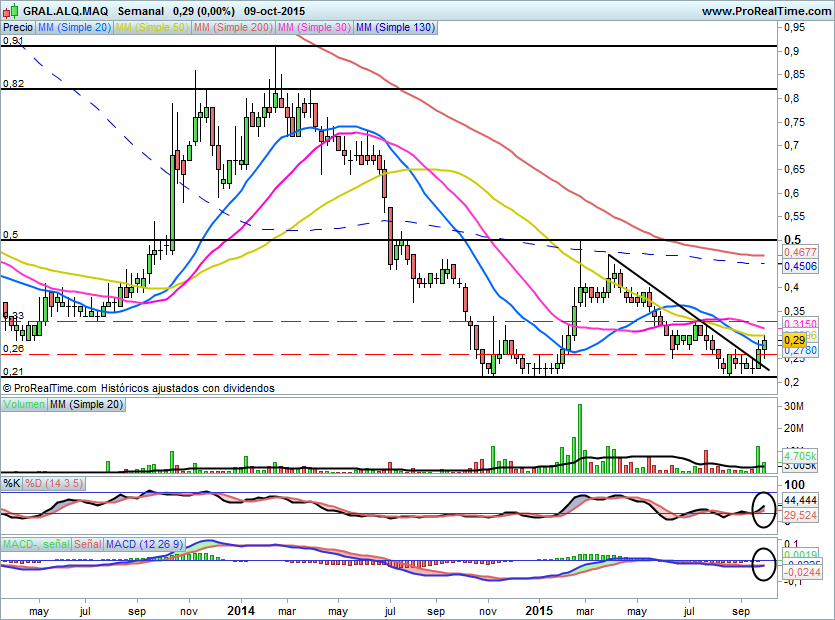Click the Semanal timeframe in the title
Image resolution: width=835 pixels, height=620 pixels.
tap(140, 11)
